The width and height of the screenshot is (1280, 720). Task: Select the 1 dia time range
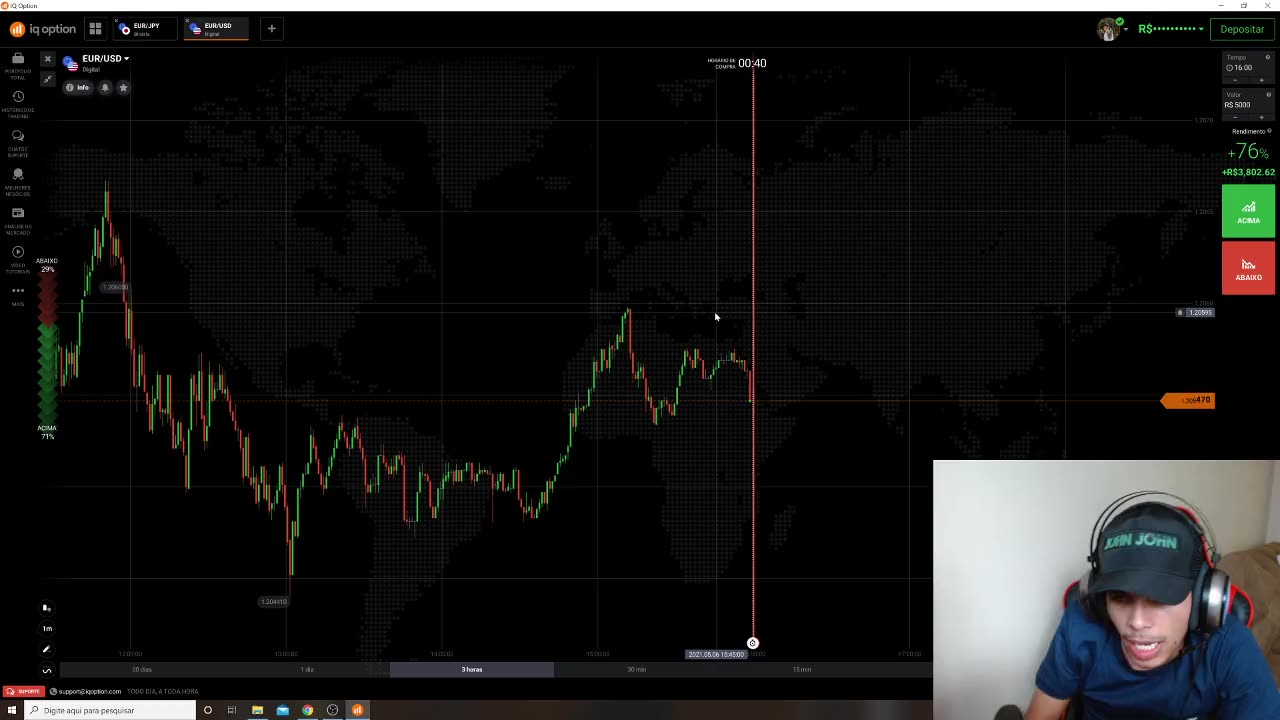(x=307, y=670)
